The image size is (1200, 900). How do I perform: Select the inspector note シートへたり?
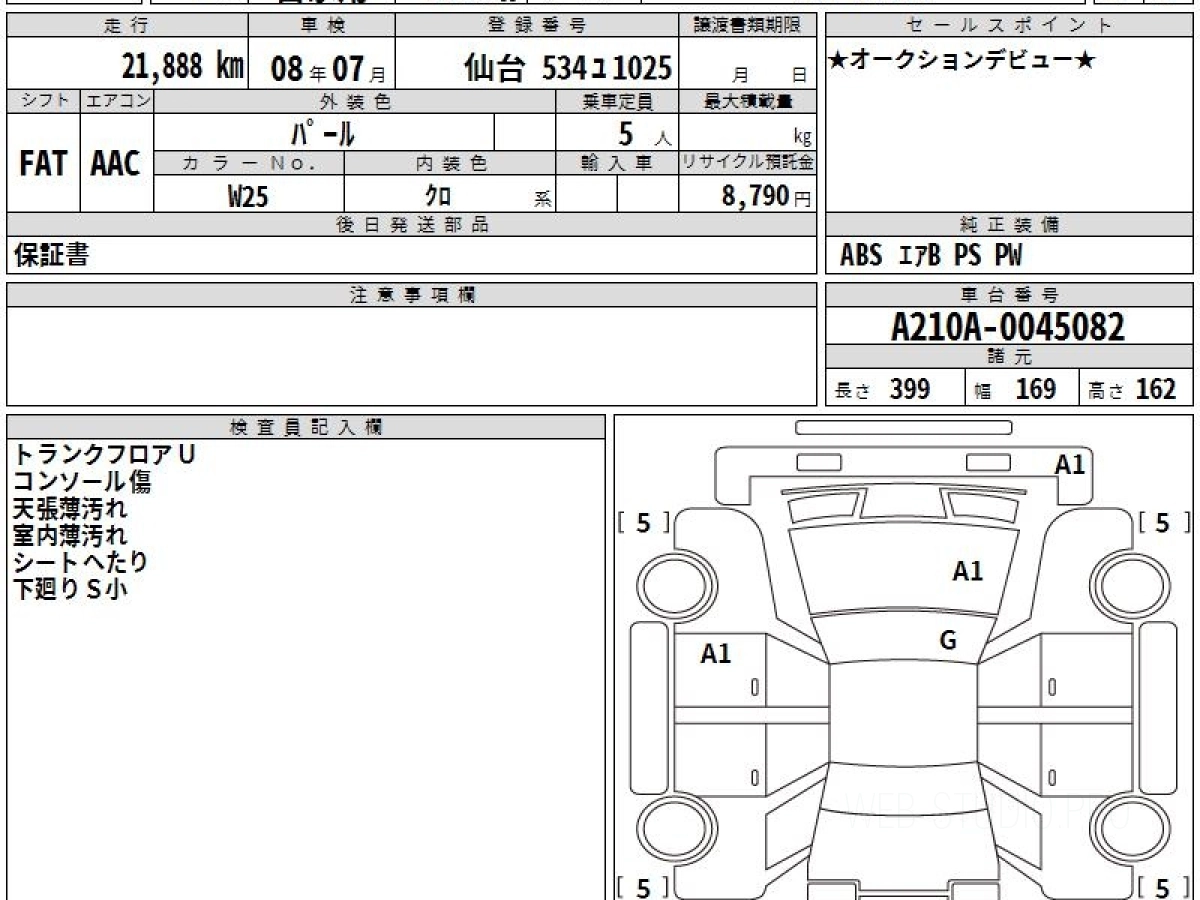coord(81,563)
